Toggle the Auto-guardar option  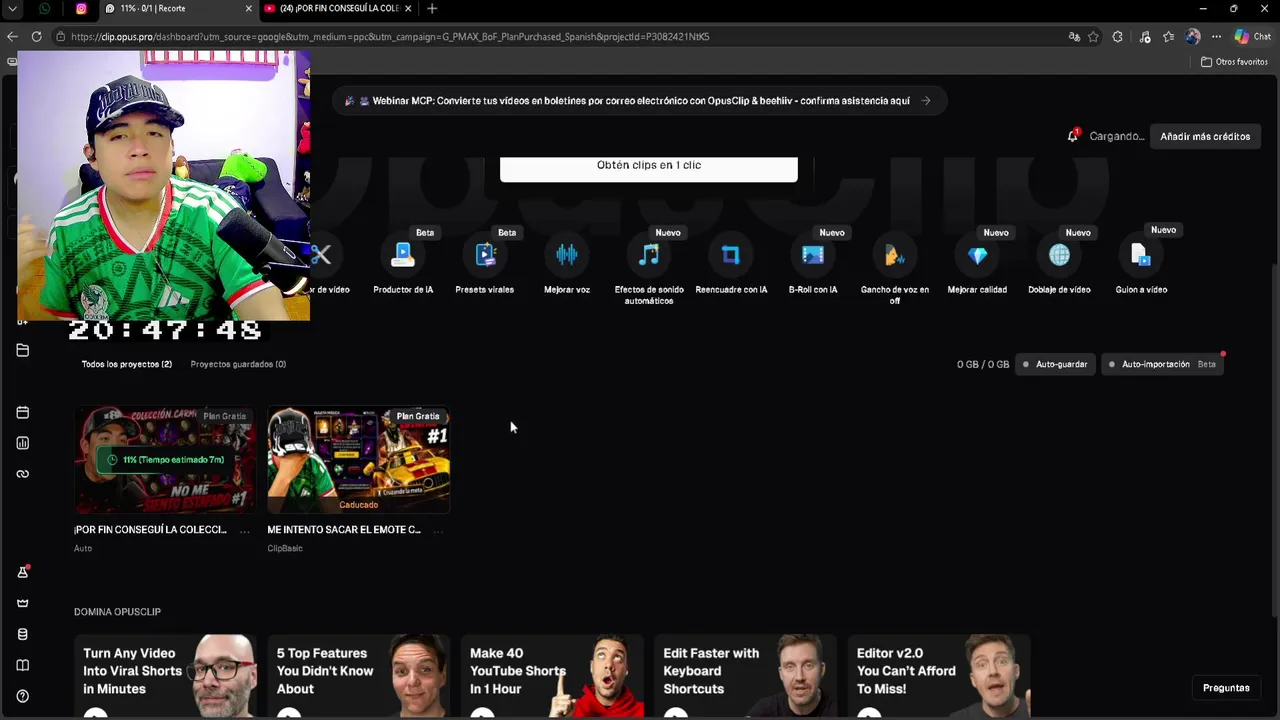click(1055, 364)
